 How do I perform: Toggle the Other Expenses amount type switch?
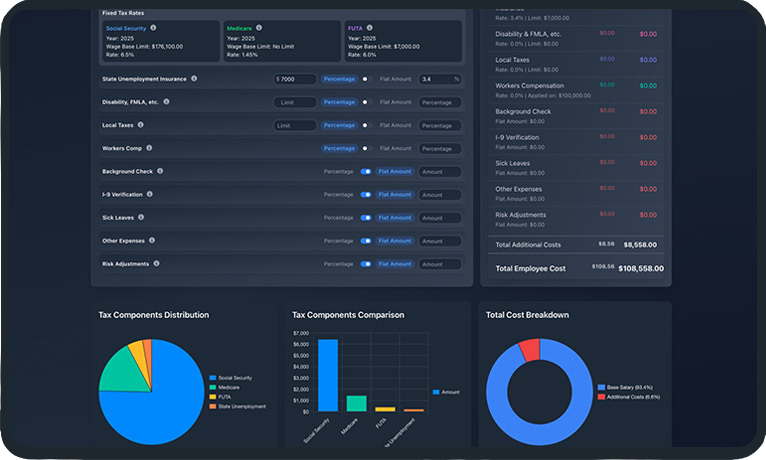[x=365, y=241]
